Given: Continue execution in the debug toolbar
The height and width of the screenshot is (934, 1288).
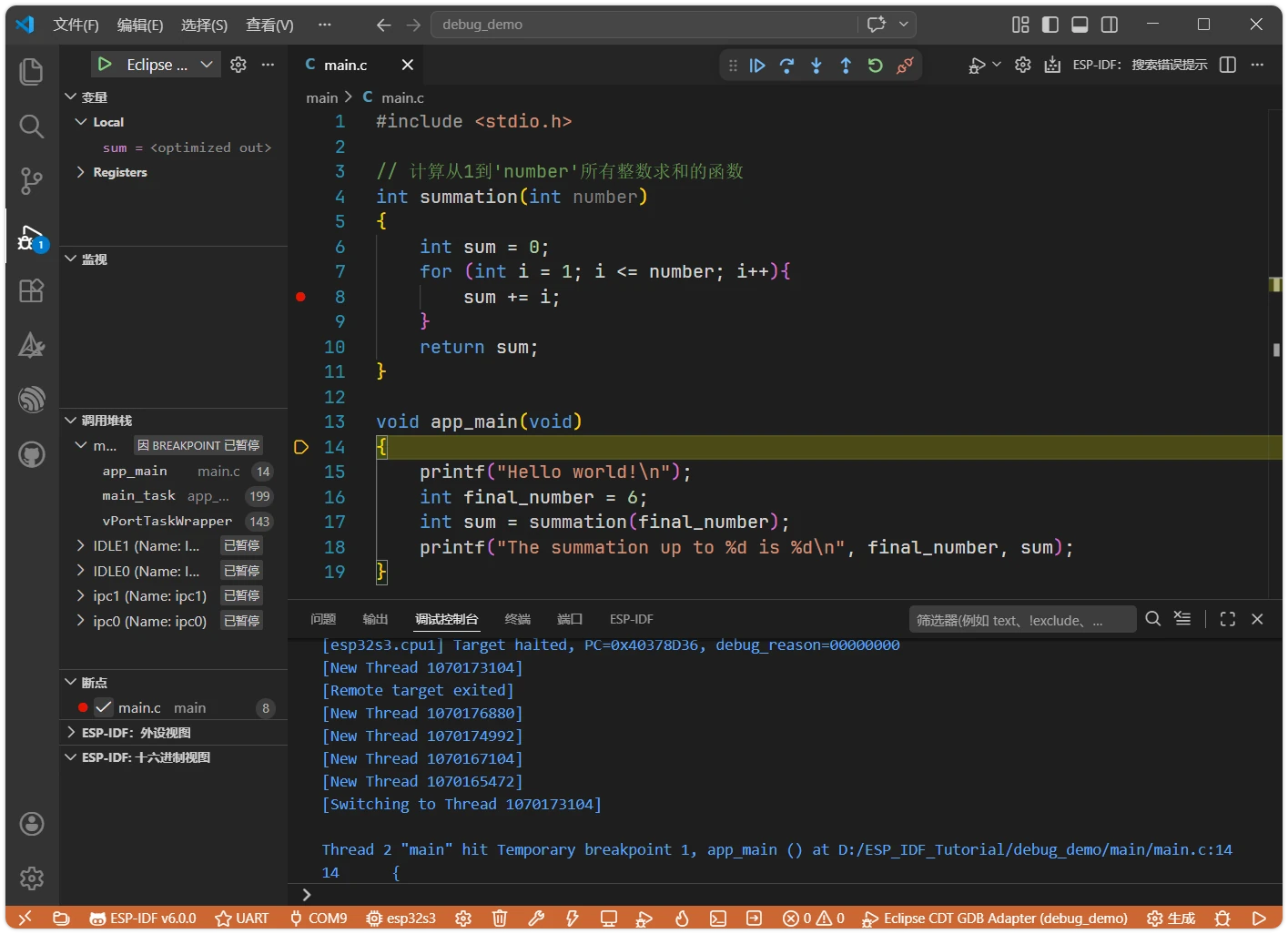Looking at the screenshot, I should pyautogui.click(x=757, y=65).
